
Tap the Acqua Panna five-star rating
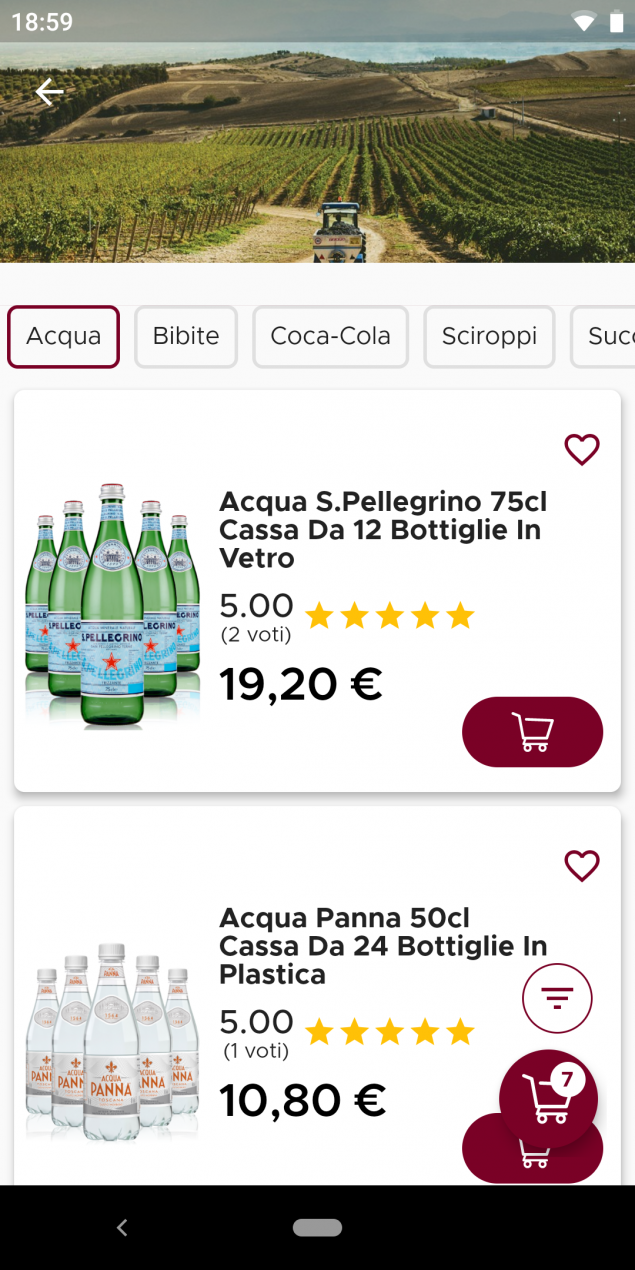click(389, 1032)
